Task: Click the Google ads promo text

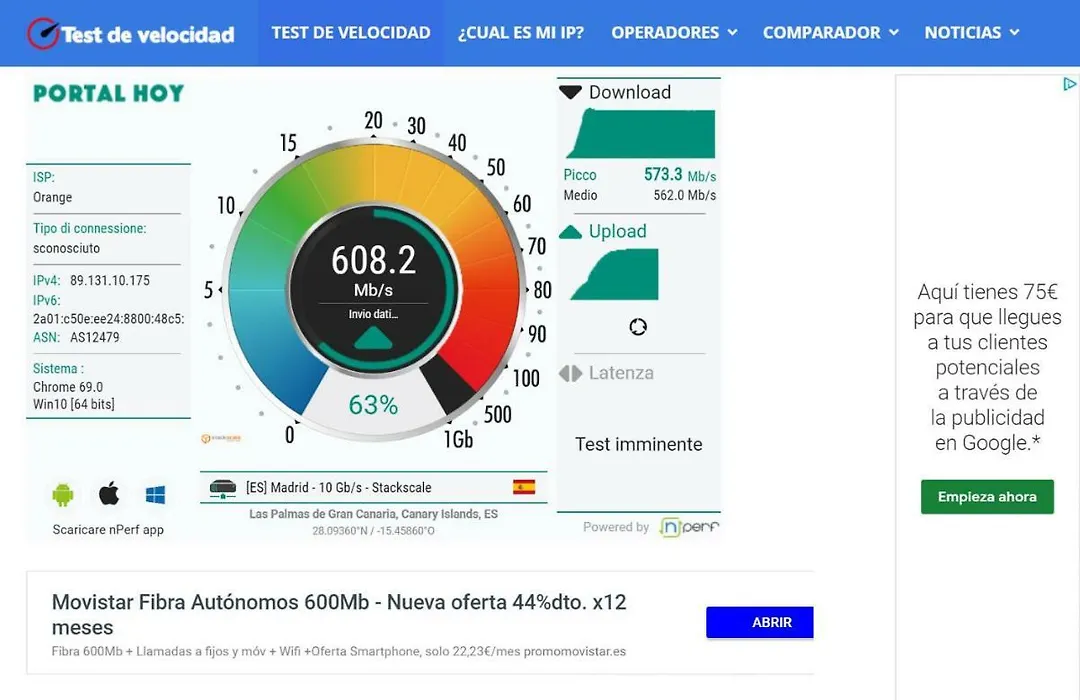Action: point(987,367)
